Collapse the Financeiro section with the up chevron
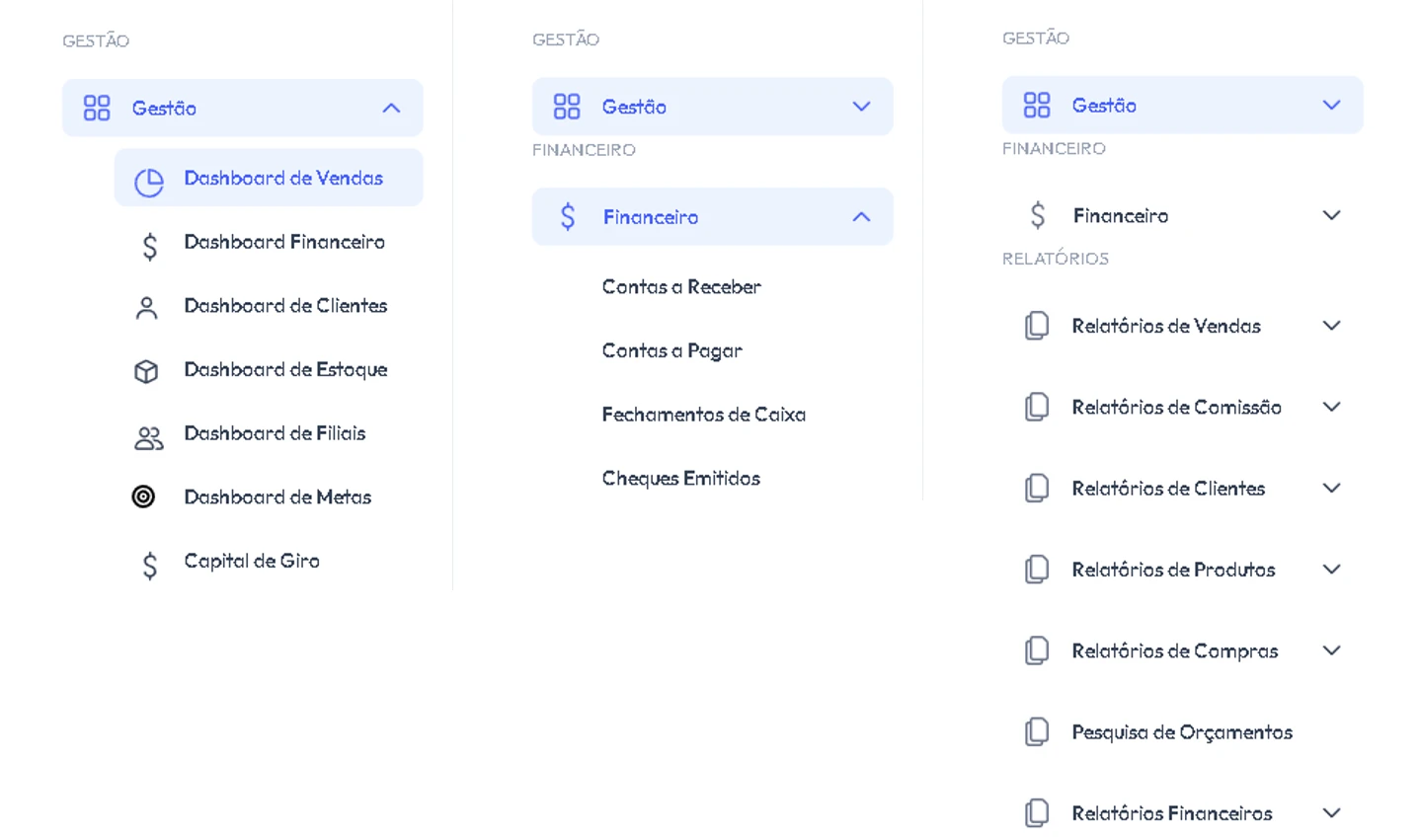1421x840 pixels. tap(861, 217)
